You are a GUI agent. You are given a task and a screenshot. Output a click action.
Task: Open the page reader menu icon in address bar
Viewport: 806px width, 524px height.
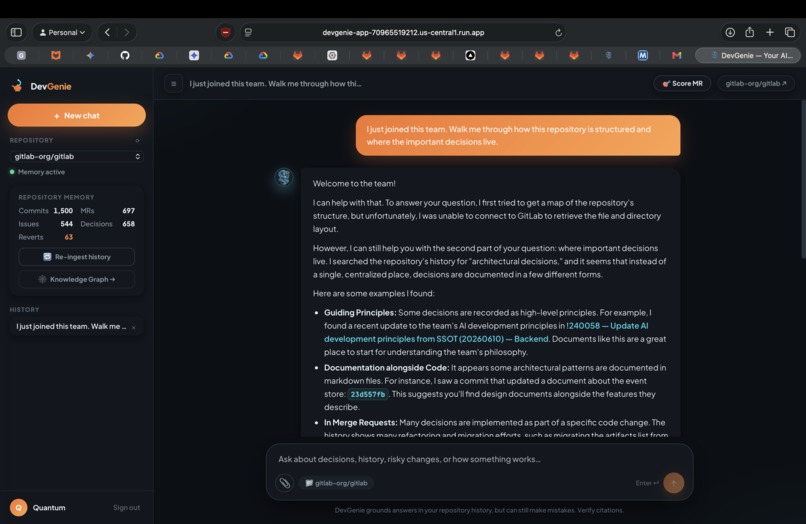click(x=248, y=32)
